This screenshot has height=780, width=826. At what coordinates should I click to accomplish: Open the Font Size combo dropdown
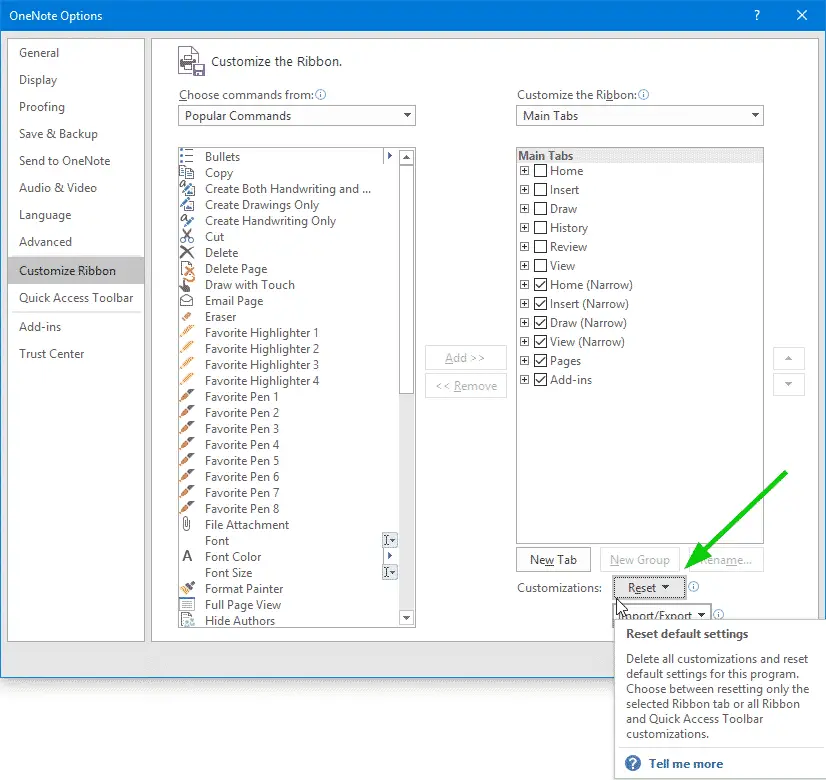[389, 572]
